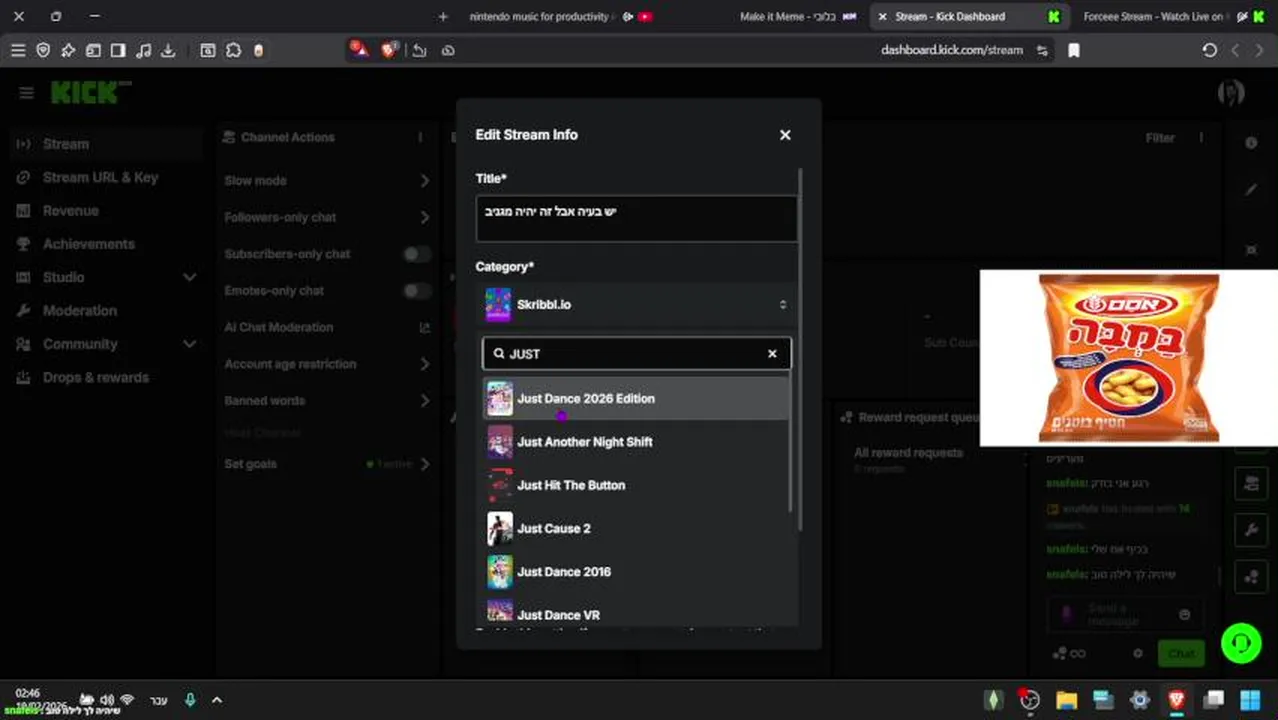Open Revenue in sidebar
1278x720 pixels.
coord(70,211)
